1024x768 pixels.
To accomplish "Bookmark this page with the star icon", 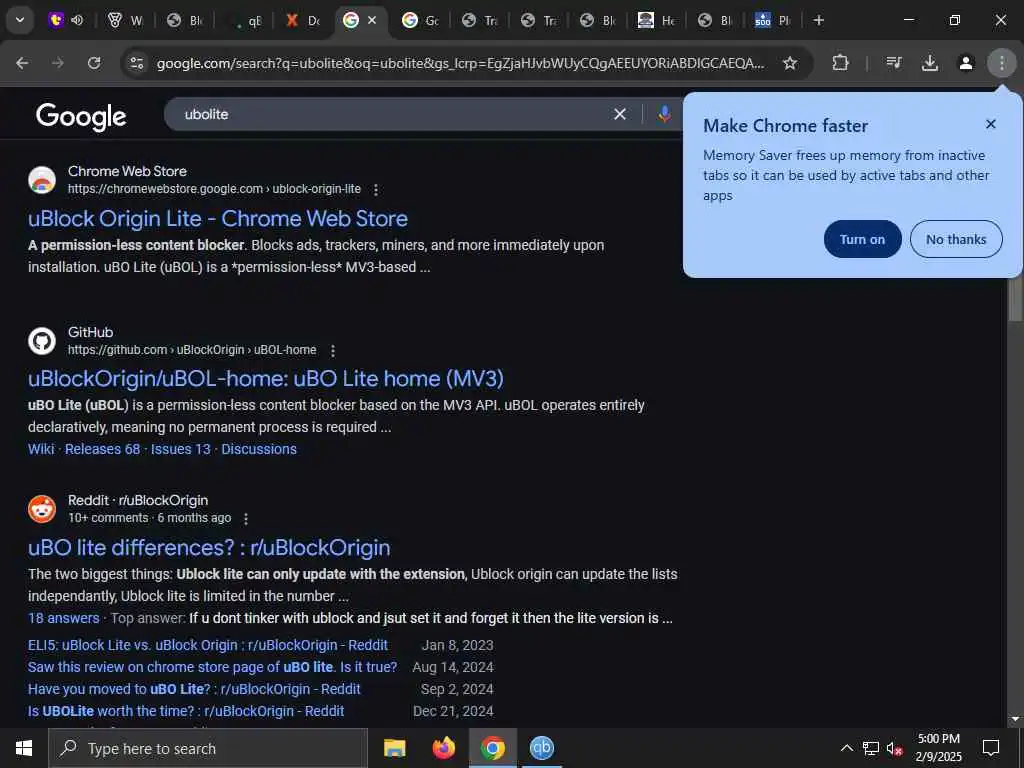I will coord(790,63).
